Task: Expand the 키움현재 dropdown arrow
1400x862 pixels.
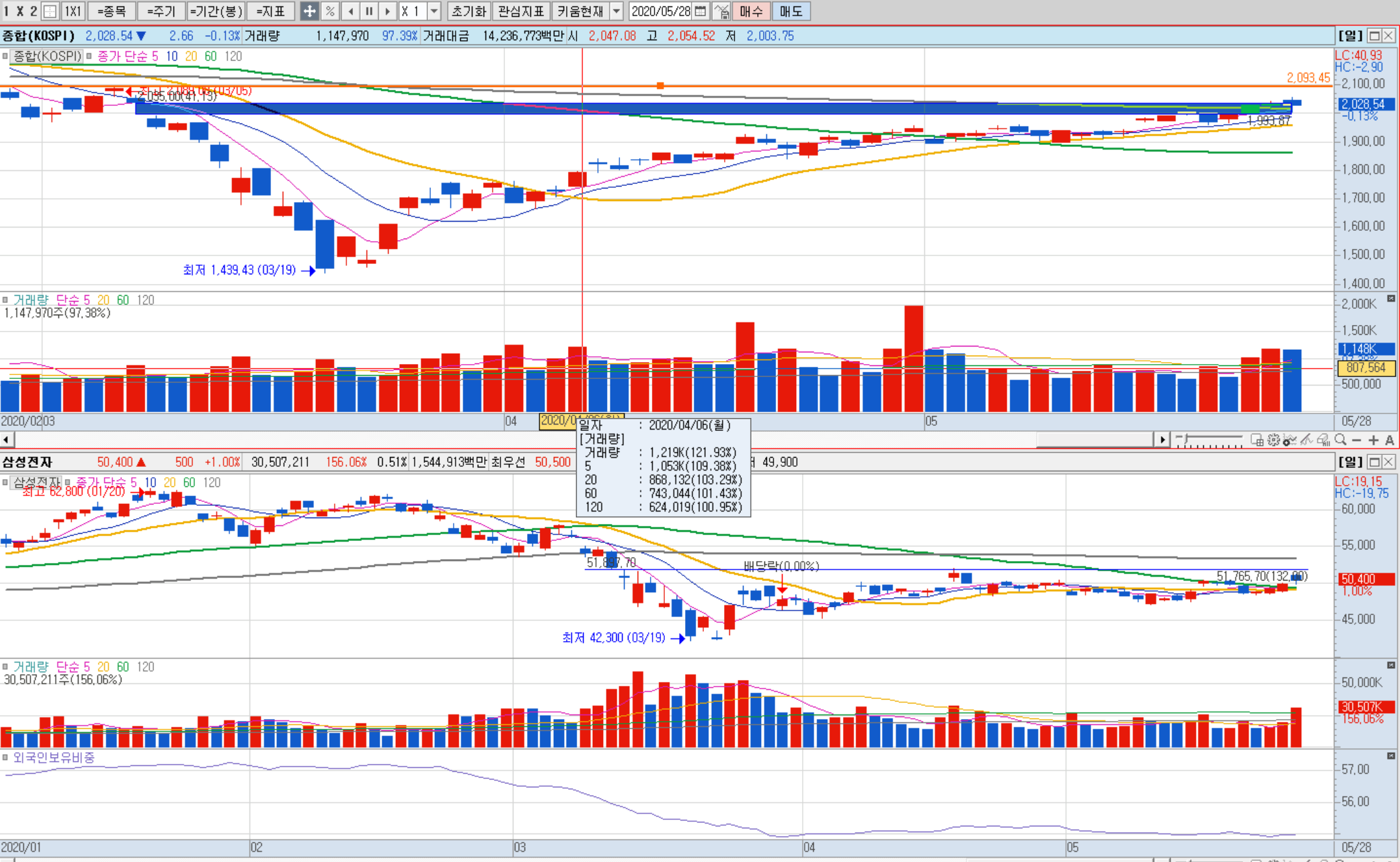Action: point(617,11)
